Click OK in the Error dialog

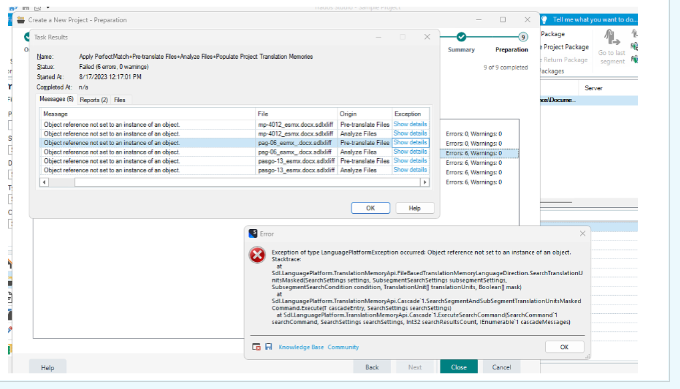[x=564, y=347]
